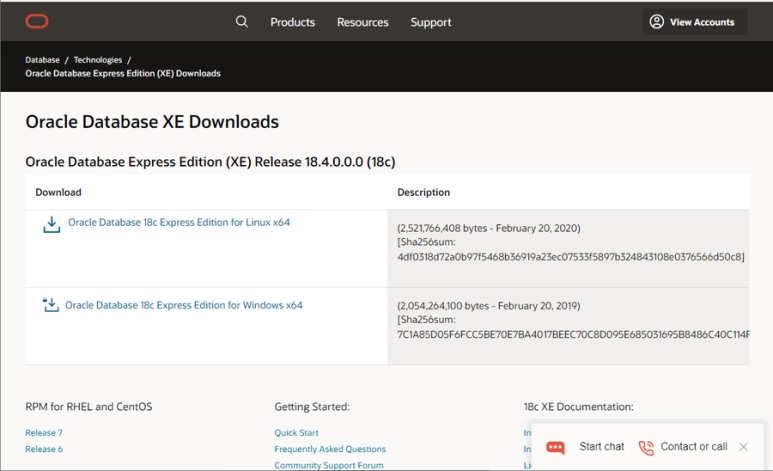Open Frequently Asked Questions link
The width and height of the screenshot is (773, 471).
tap(330, 449)
